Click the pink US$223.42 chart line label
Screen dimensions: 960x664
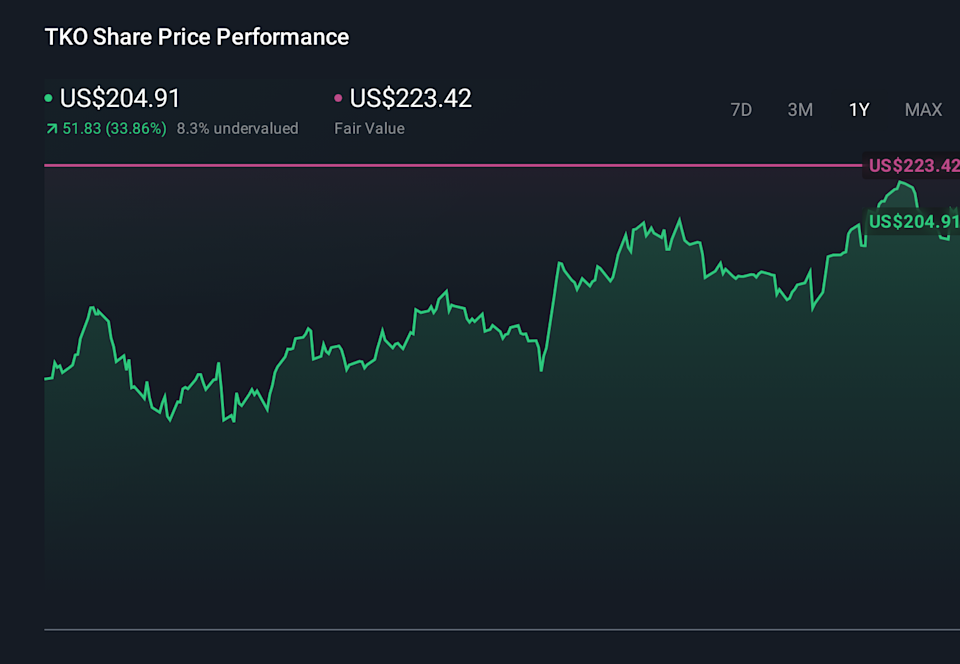pyautogui.click(x=912, y=166)
